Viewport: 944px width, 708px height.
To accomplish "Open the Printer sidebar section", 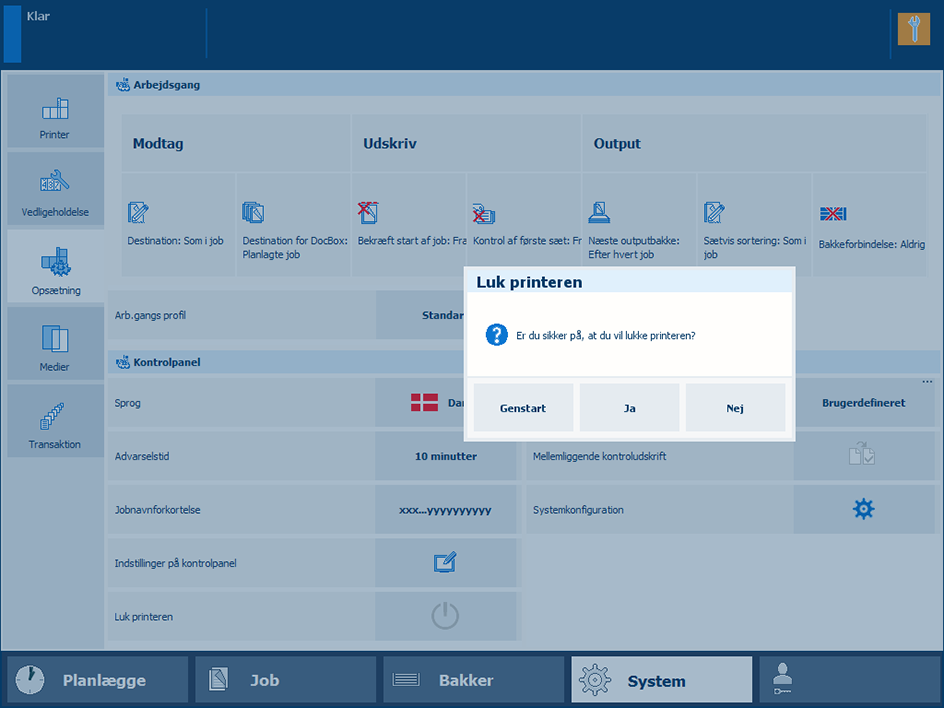I will (55, 111).
